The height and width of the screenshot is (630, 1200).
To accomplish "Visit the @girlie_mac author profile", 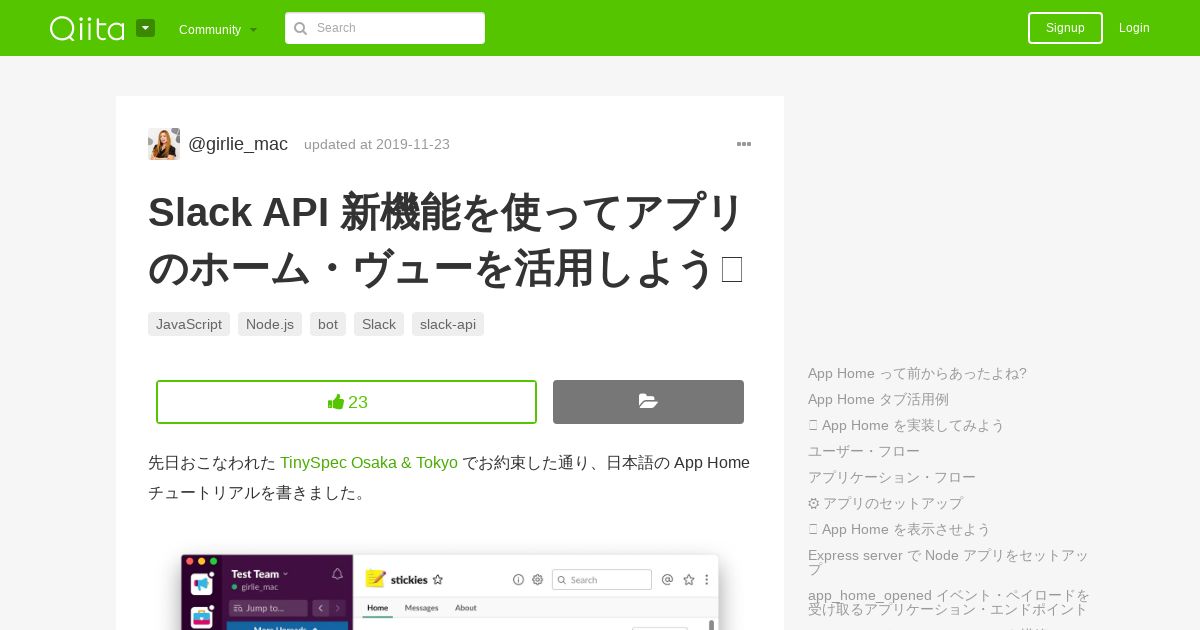I will (x=238, y=144).
